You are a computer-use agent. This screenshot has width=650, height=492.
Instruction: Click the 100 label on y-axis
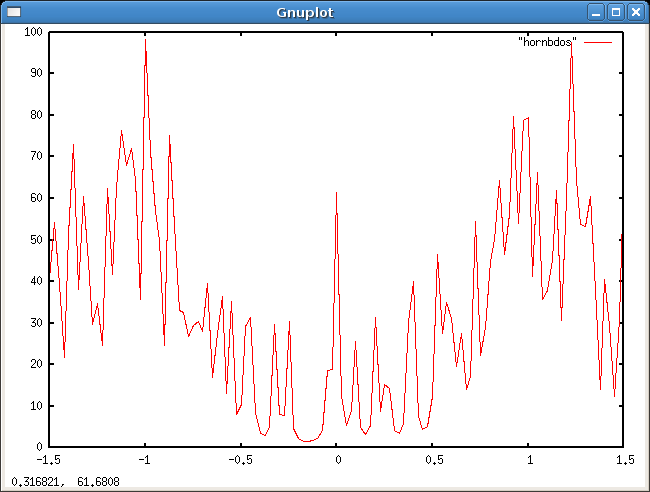(33, 31)
